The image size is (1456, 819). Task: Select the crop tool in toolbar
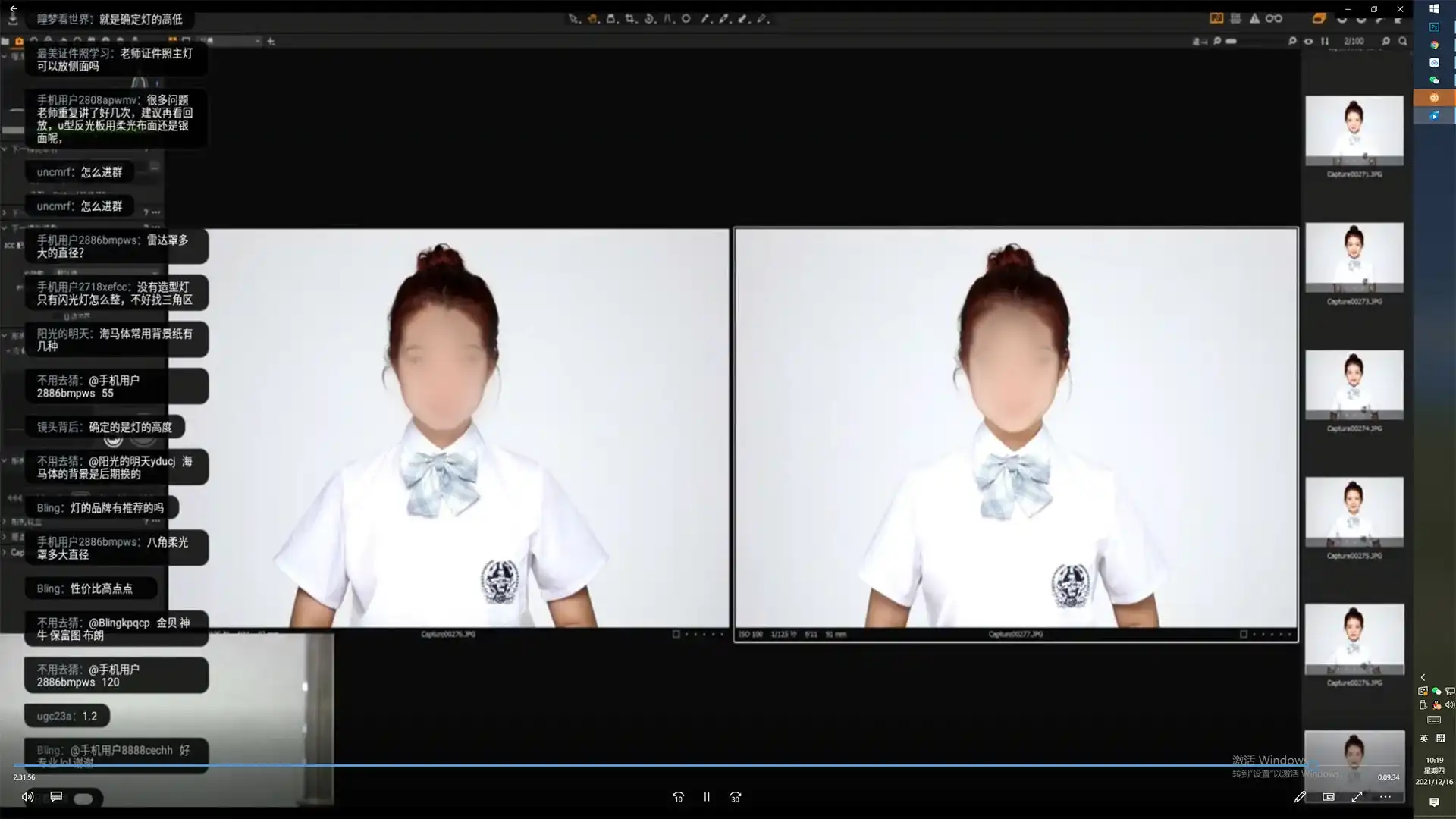tap(630, 19)
